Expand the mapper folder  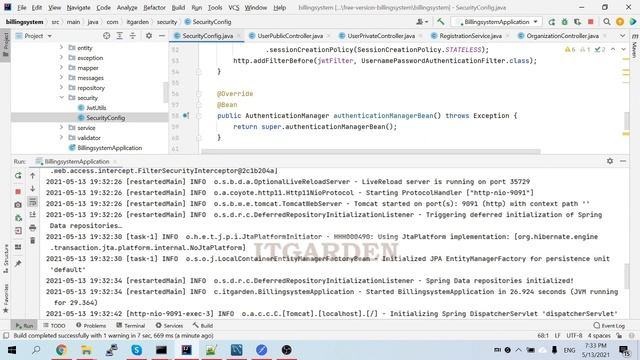pos(61,68)
